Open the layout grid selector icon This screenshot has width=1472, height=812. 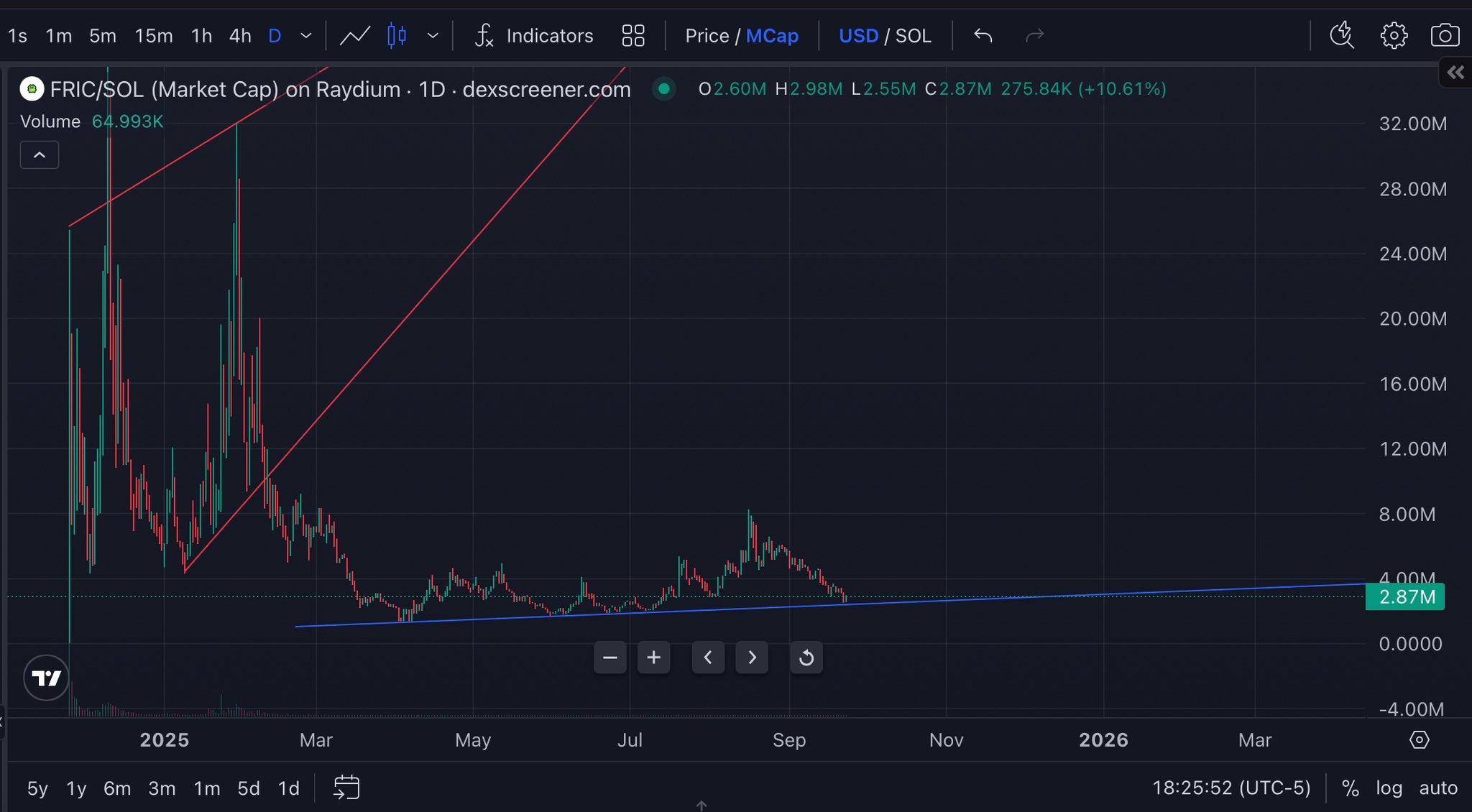tap(632, 35)
